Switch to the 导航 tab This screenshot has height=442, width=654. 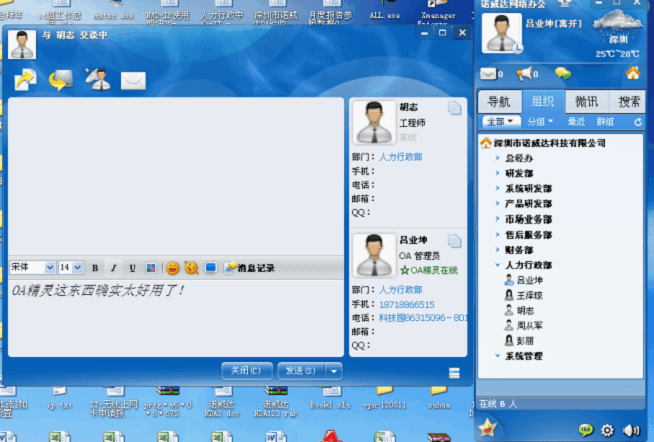(x=498, y=101)
